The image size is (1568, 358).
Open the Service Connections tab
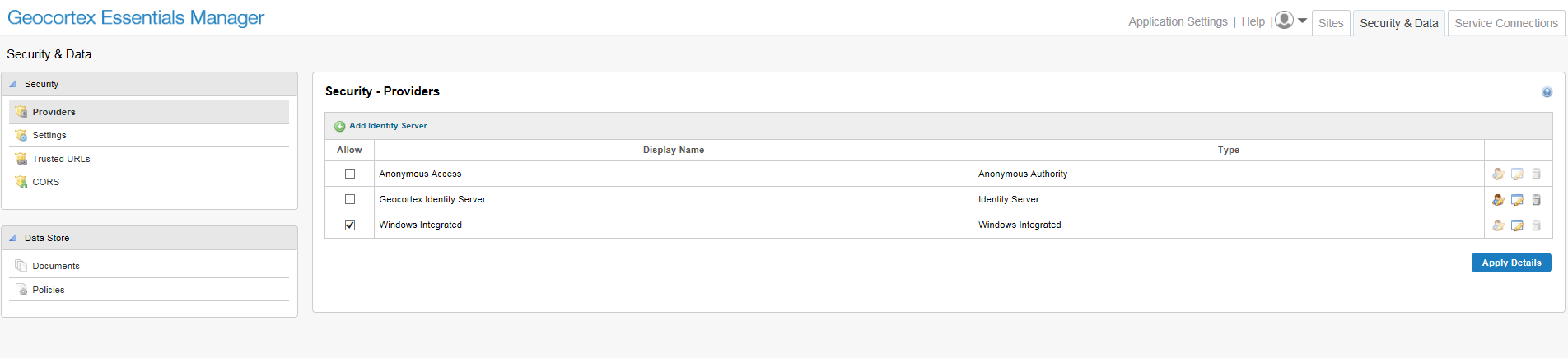1506,23
